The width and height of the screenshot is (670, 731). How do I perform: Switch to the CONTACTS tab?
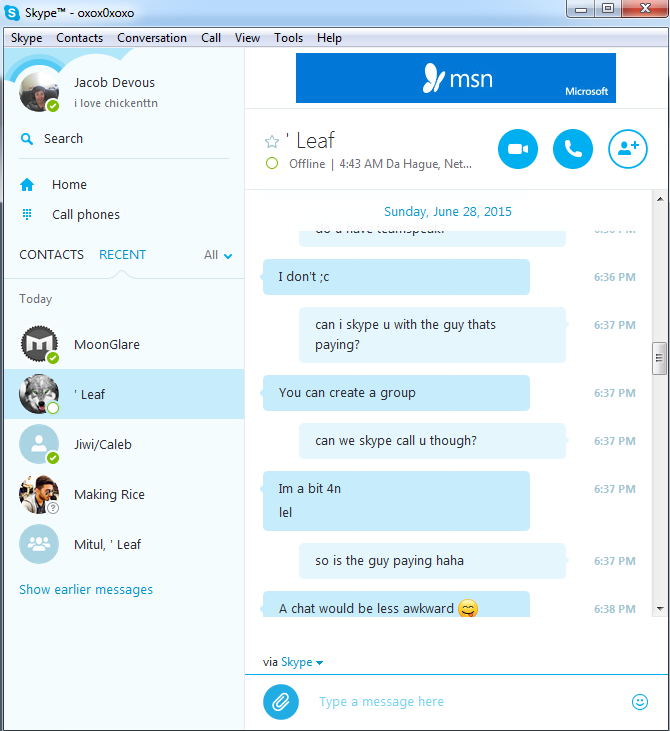point(51,255)
